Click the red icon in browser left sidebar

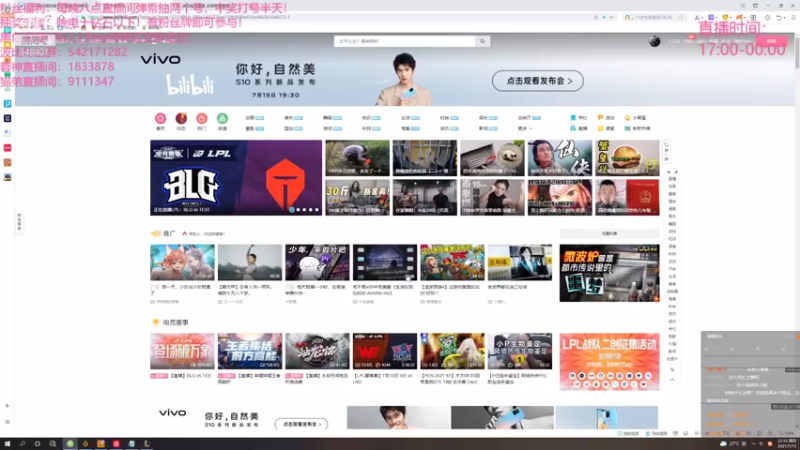point(7,148)
